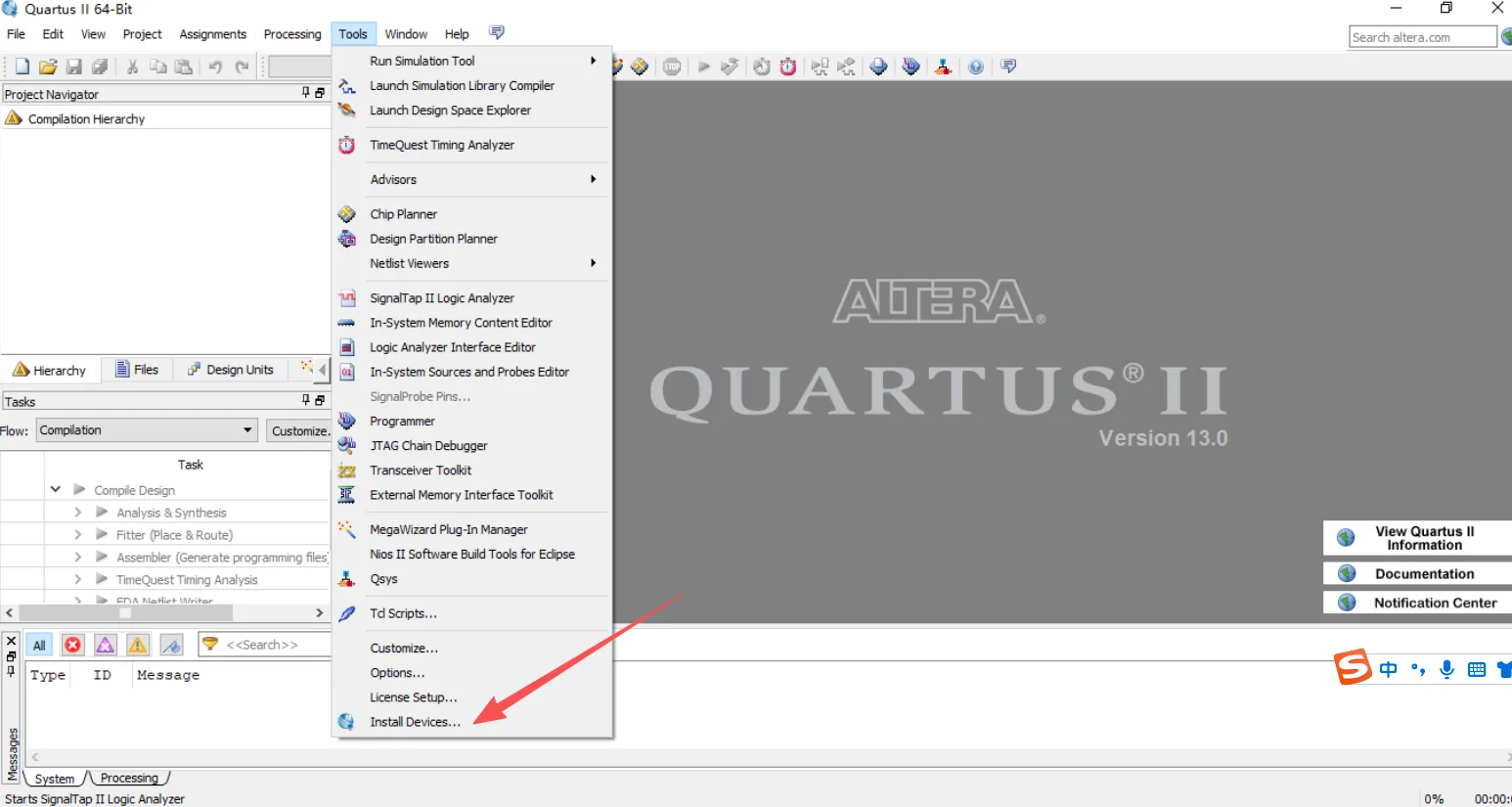
Task: Click the feedback icon beside Help menu
Action: (497, 33)
